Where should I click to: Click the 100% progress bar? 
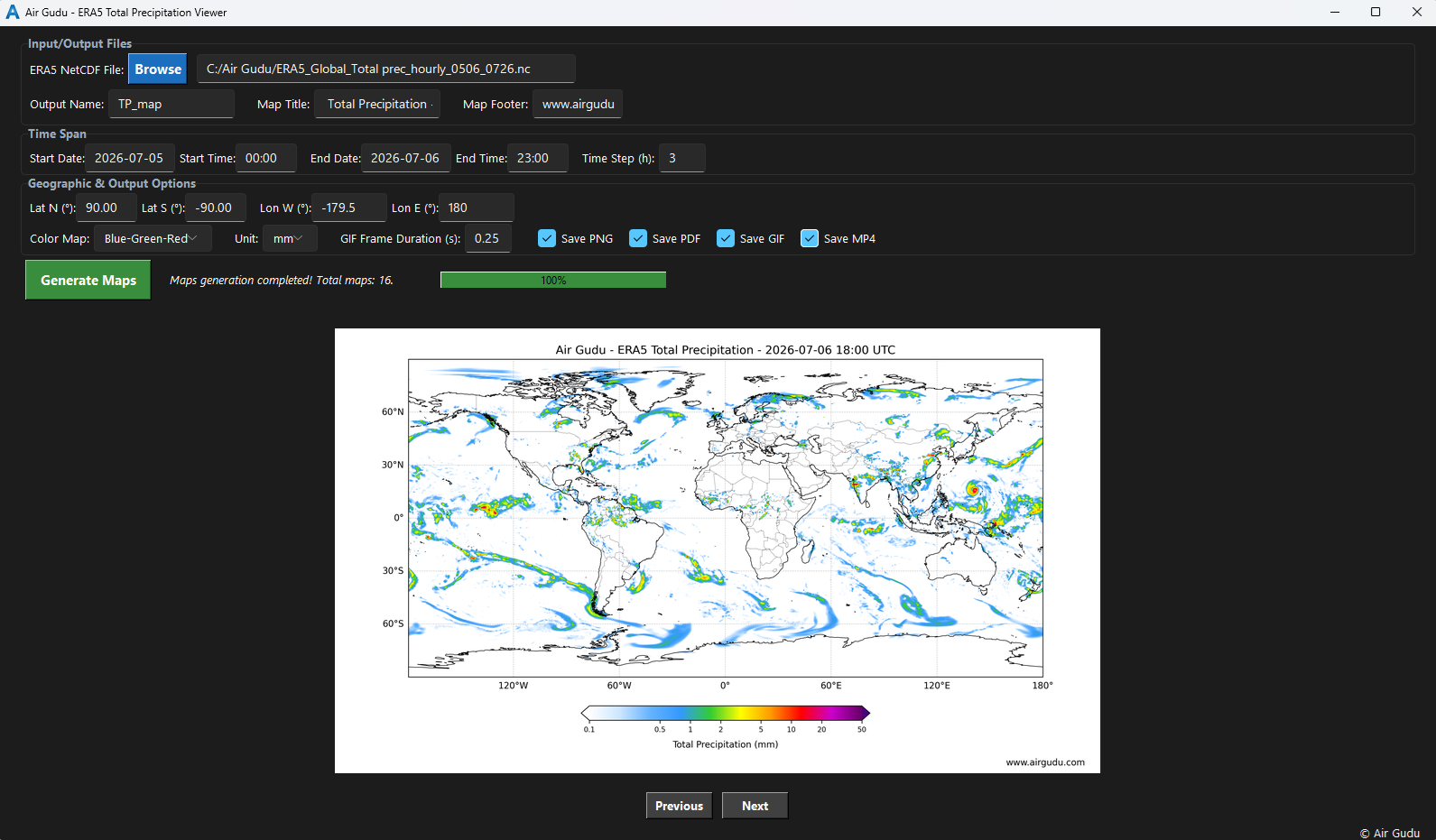point(553,280)
